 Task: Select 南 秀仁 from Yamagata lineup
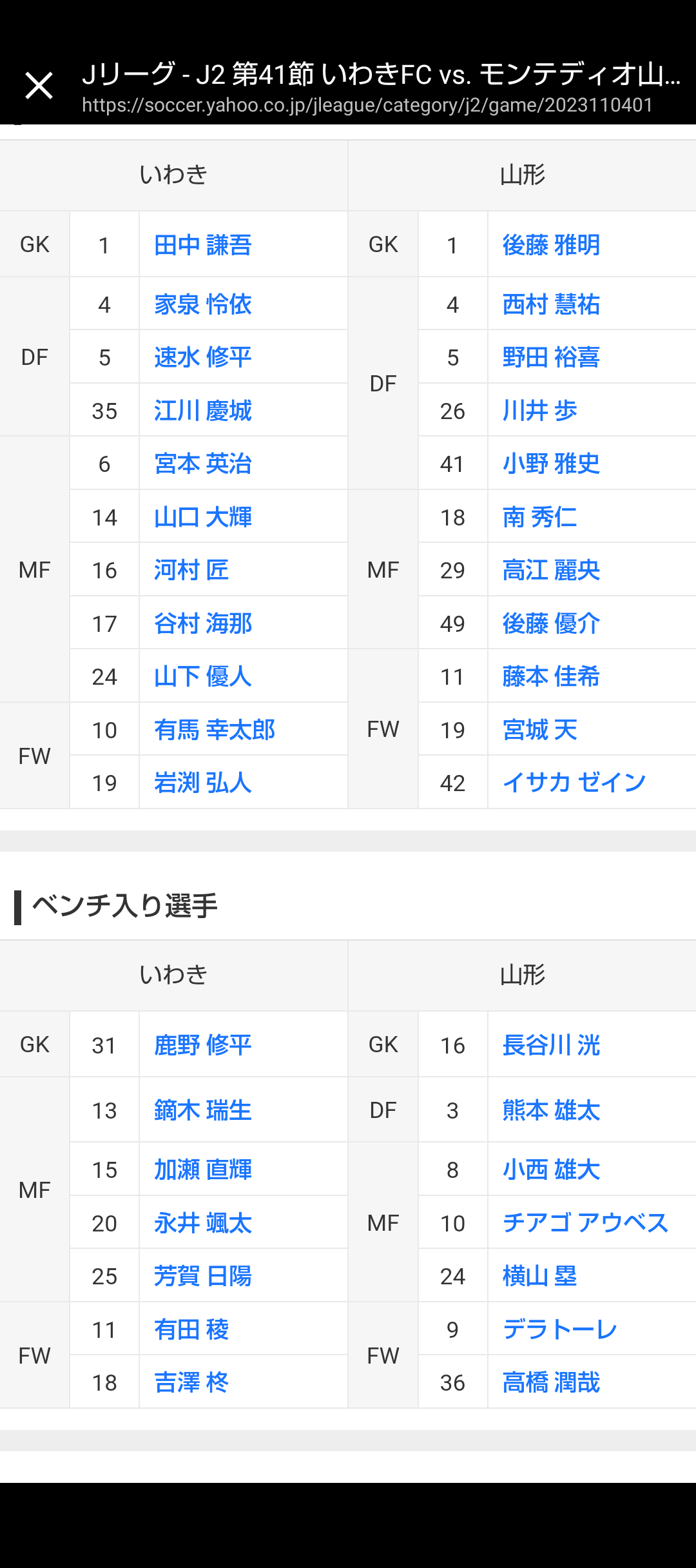(x=539, y=517)
